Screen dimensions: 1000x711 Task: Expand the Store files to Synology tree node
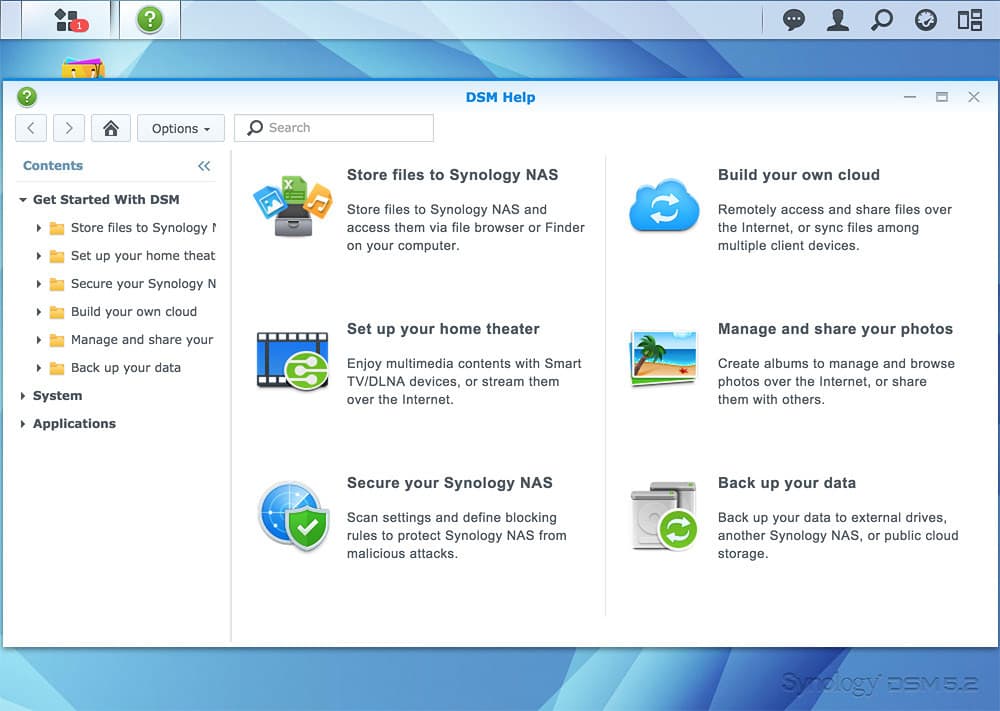coord(39,228)
